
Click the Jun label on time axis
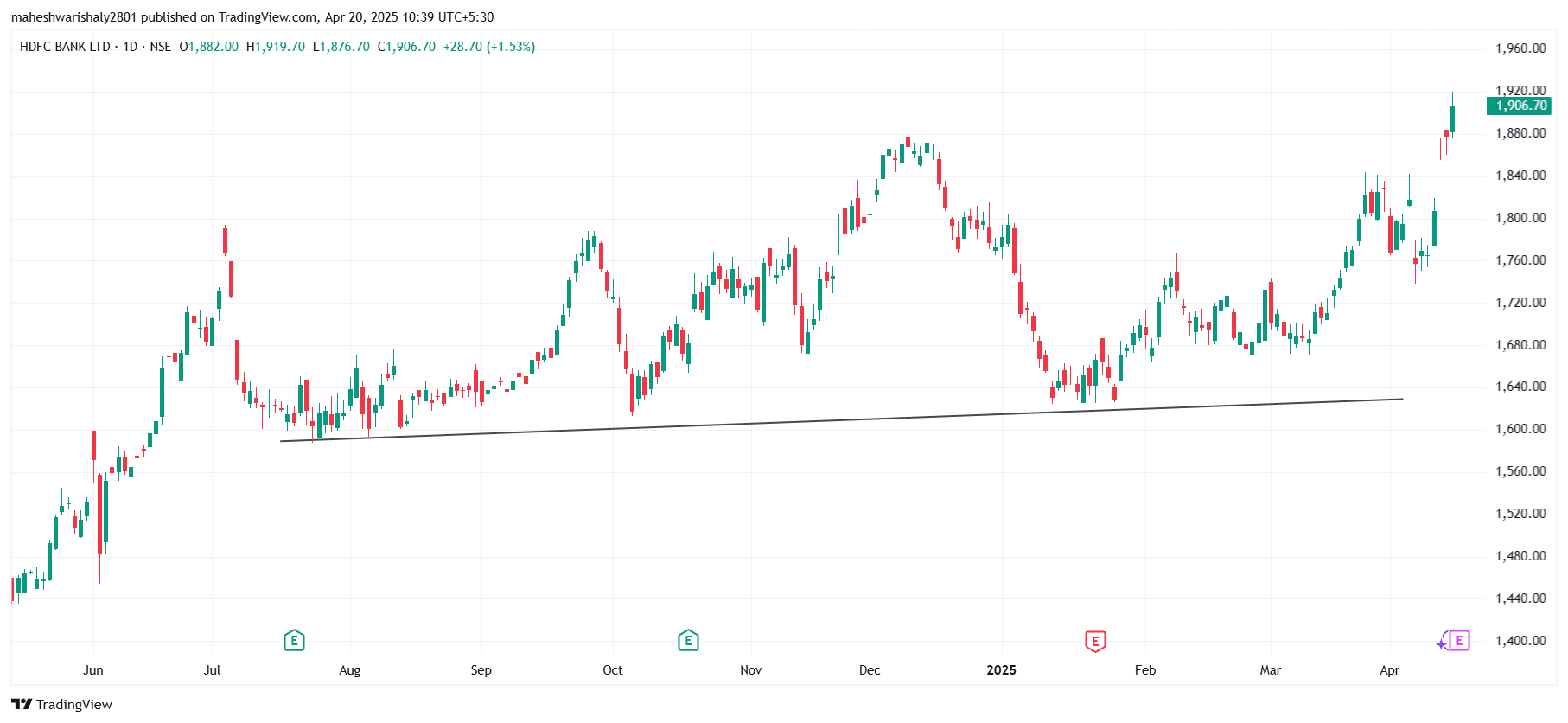point(93,670)
